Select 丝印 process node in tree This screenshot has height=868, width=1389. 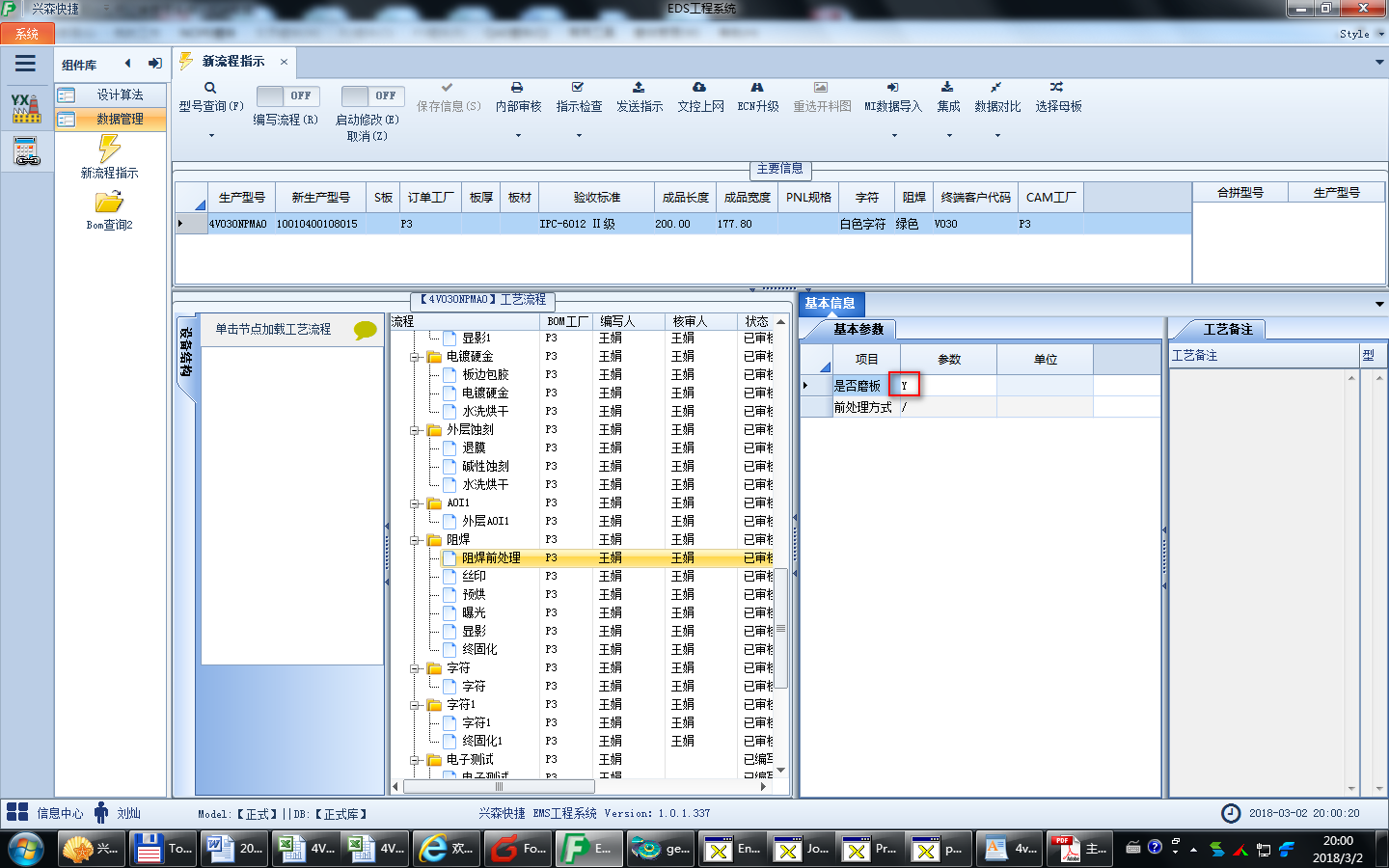pos(474,576)
